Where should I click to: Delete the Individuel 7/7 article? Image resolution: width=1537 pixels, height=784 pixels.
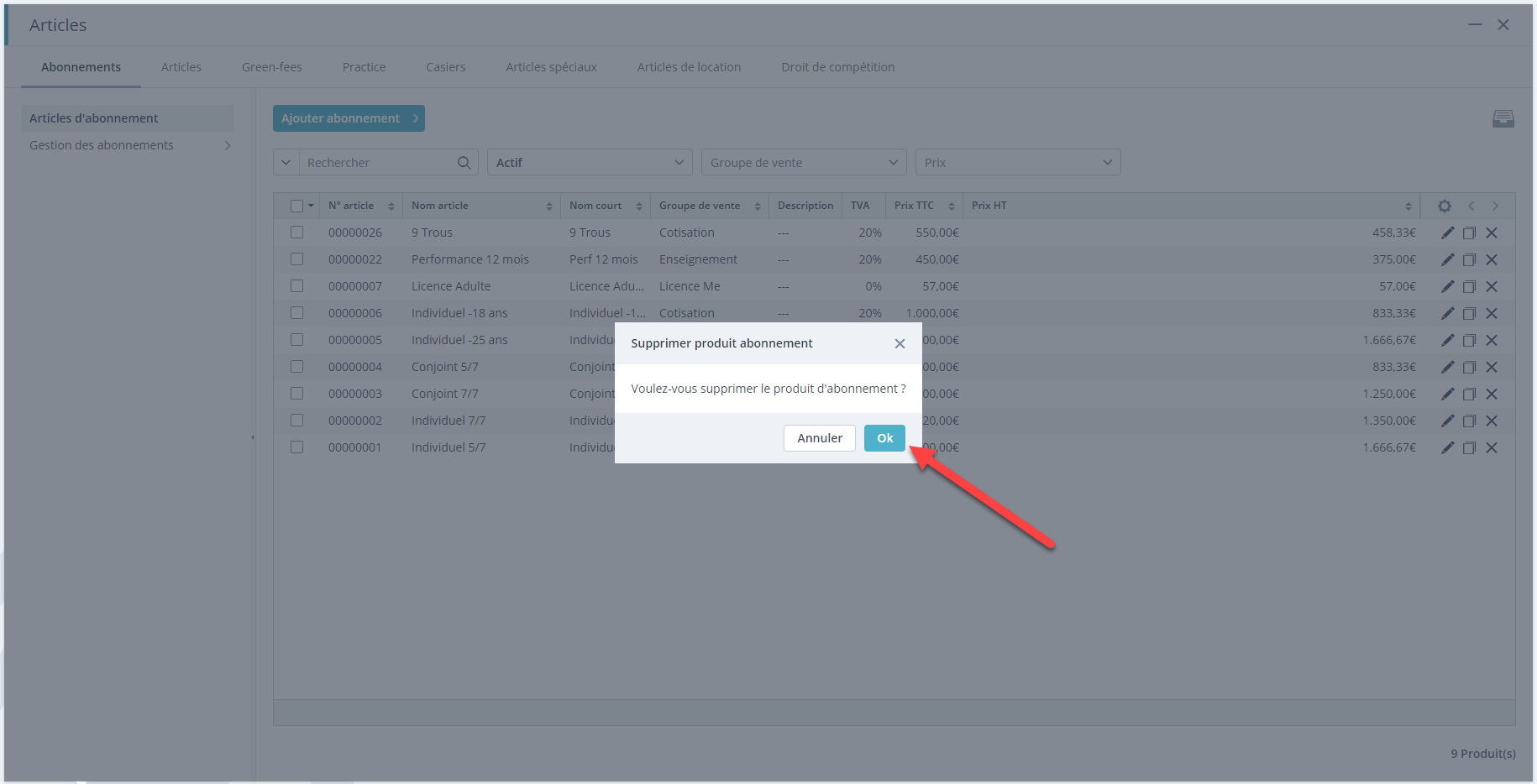(x=1492, y=421)
